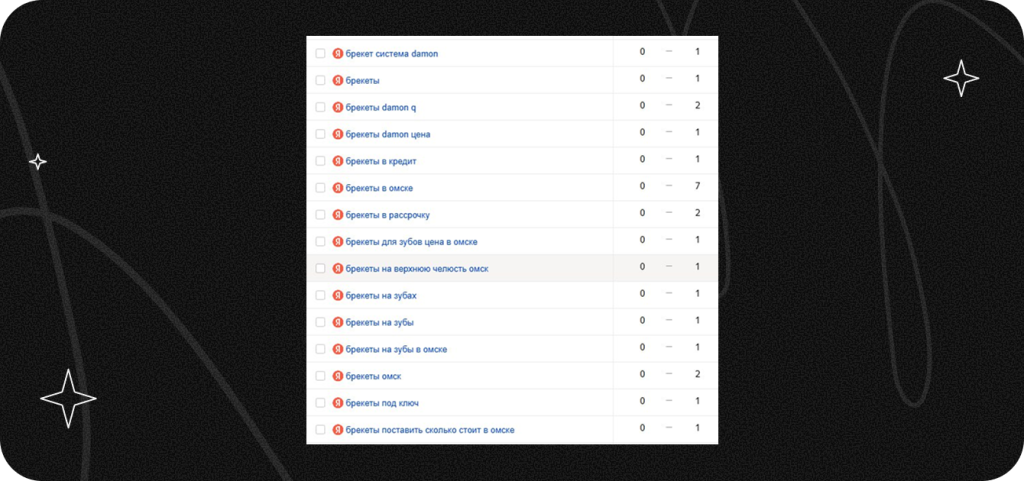Open keyword 'брекеты для зубов цена в омске'
The height and width of the screenshot is (481, 1024).
point(411,242)
